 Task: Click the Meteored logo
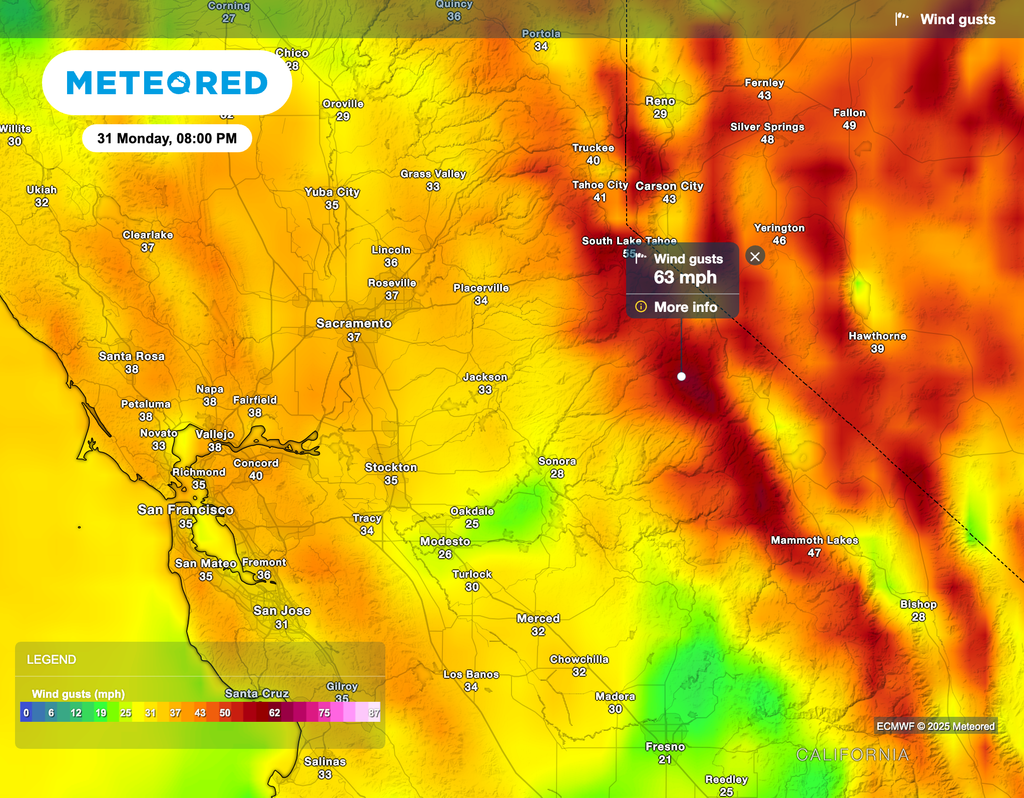[166, 82]
